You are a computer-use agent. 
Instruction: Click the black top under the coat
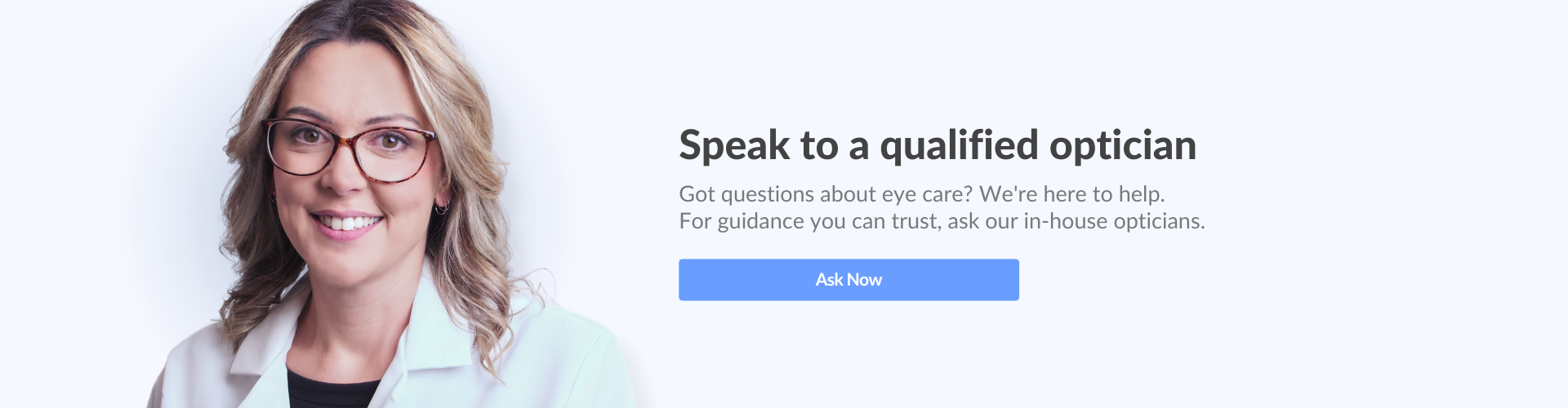pyautogui.click(x=331, y=390)
